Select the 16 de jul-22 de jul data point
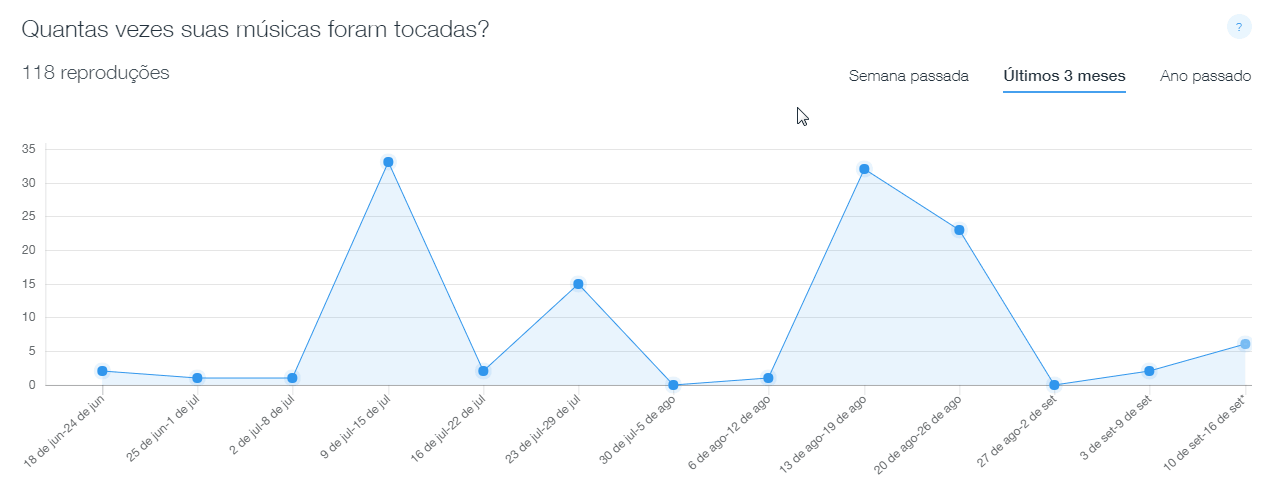Viewport: 1270px width, 485px height. tap(483, 371)
